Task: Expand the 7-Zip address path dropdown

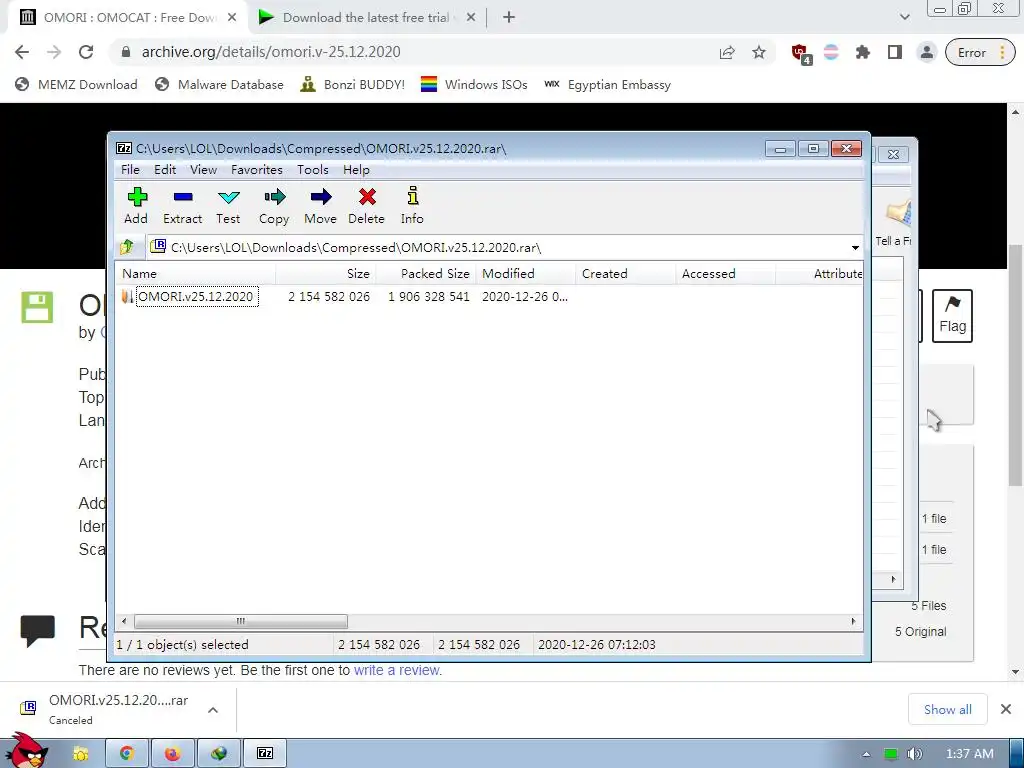Action: tap(855, 248)
